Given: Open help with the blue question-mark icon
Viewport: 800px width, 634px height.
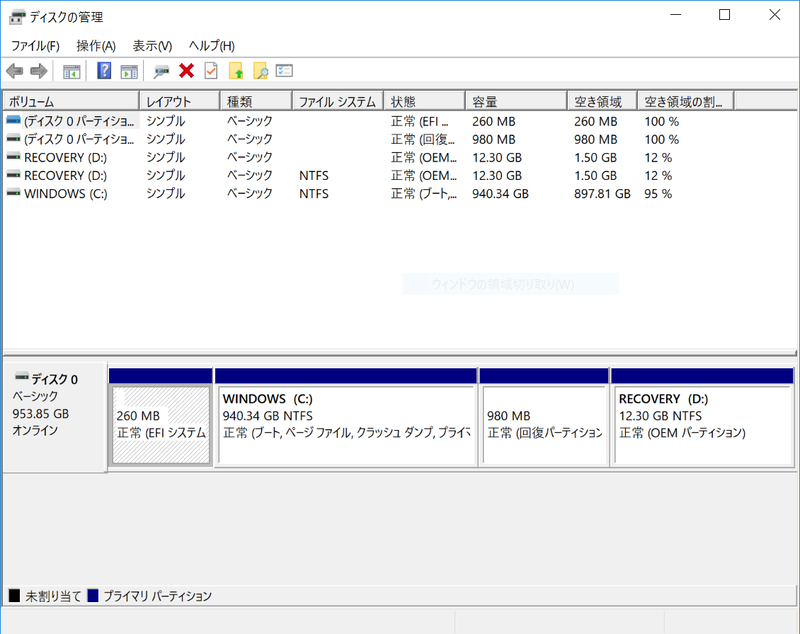Looking at the screenshot, I should (x=104, y=71).
